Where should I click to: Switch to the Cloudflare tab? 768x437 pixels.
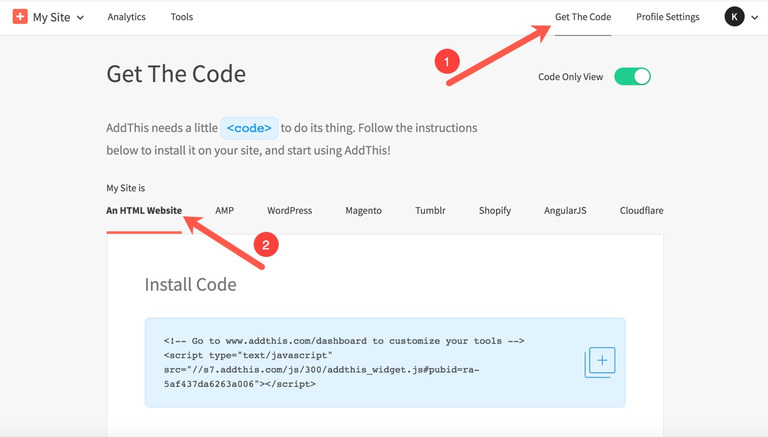pos(642,211)
